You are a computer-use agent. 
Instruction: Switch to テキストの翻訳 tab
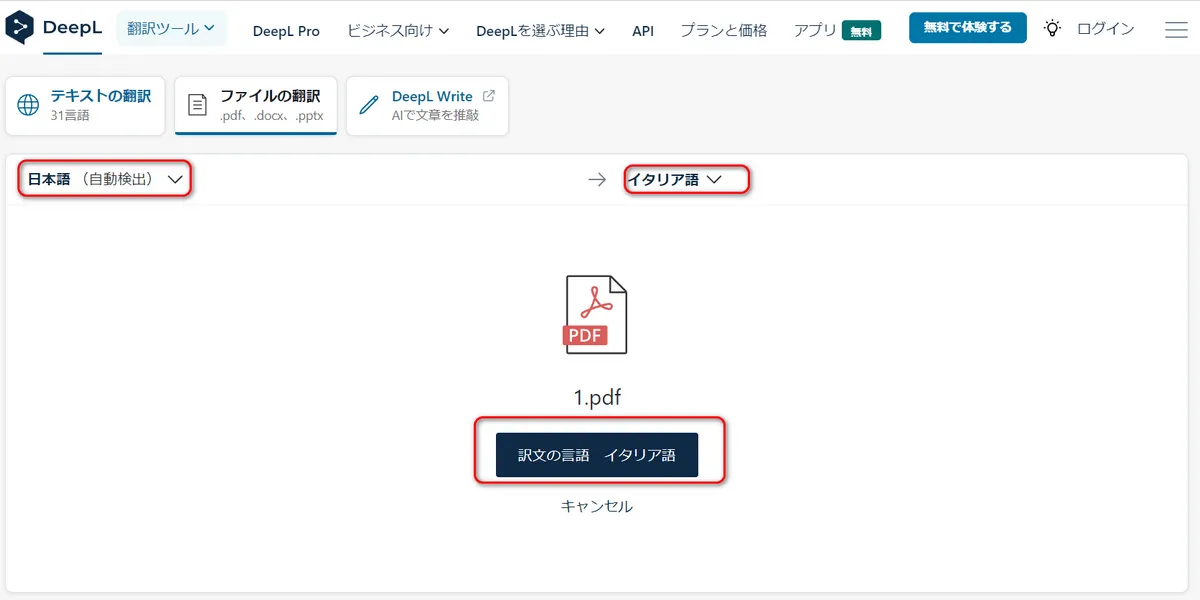point(85,105)
